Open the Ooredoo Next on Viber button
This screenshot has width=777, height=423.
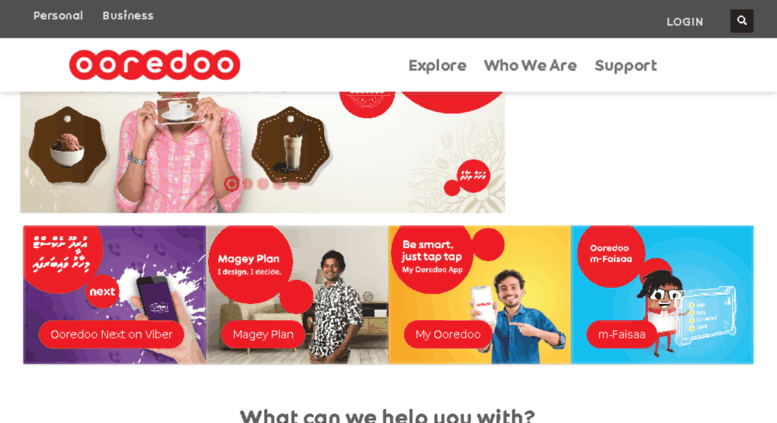(111, 334)
